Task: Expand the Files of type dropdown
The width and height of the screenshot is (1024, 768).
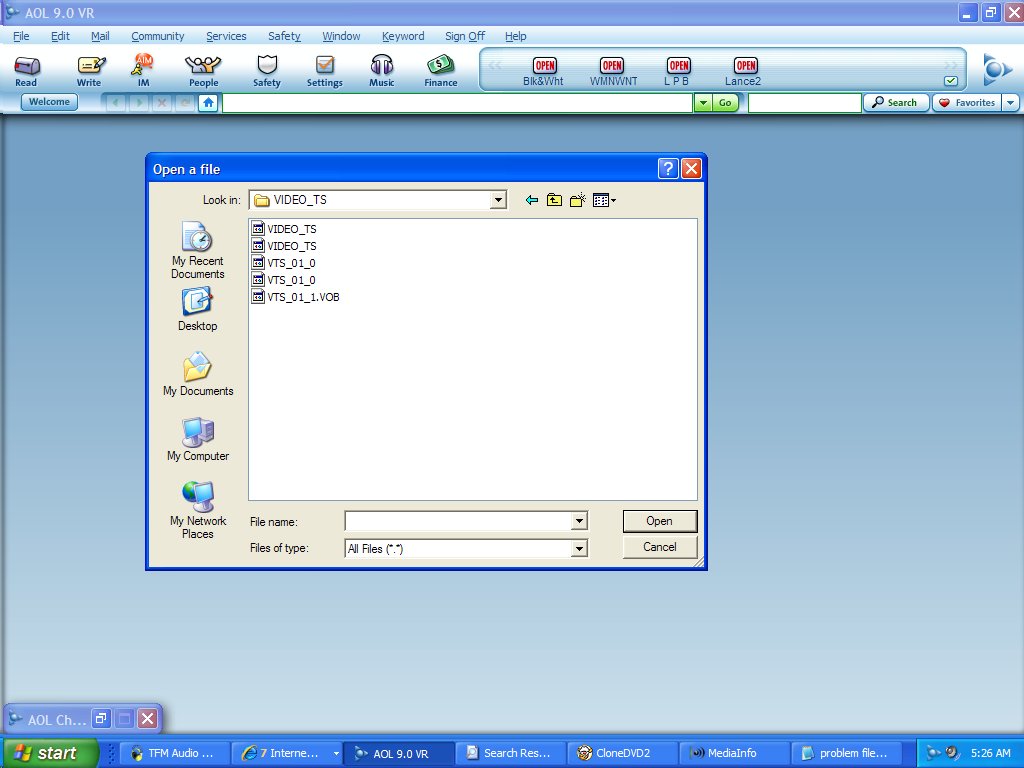Action: click(x=579, y=549)
